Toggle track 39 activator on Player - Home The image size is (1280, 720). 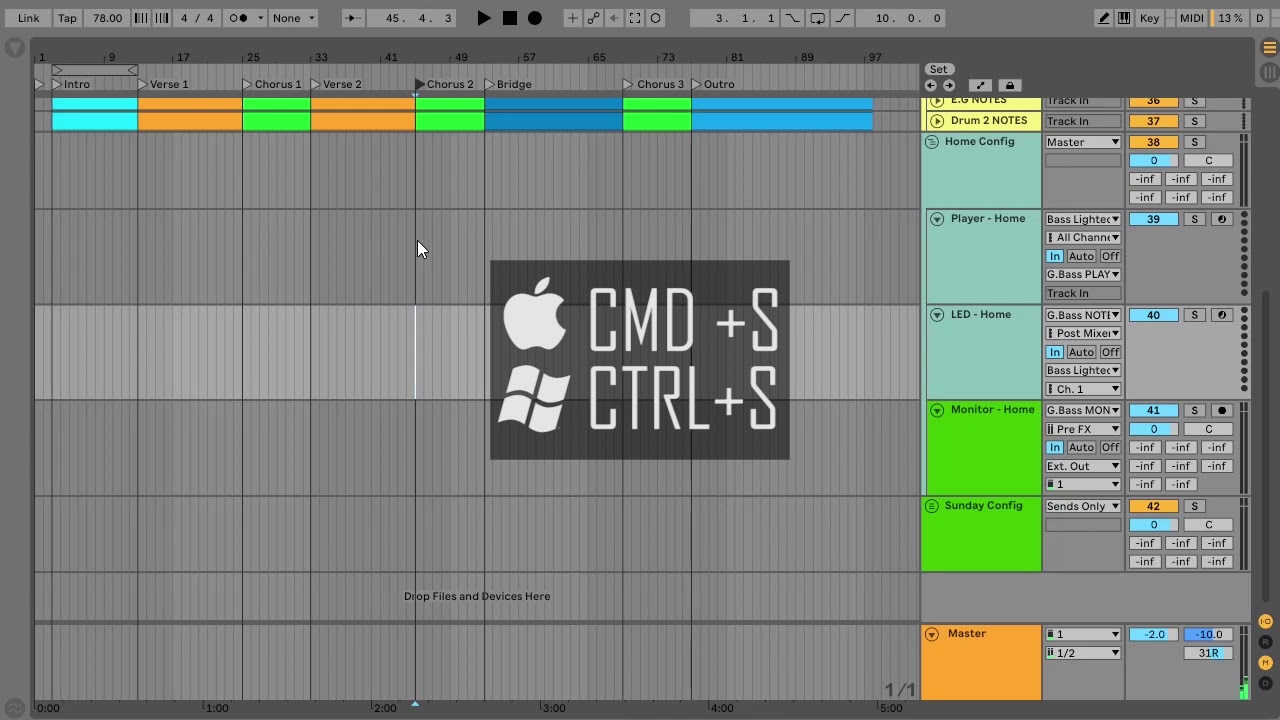pos(1153,219)
